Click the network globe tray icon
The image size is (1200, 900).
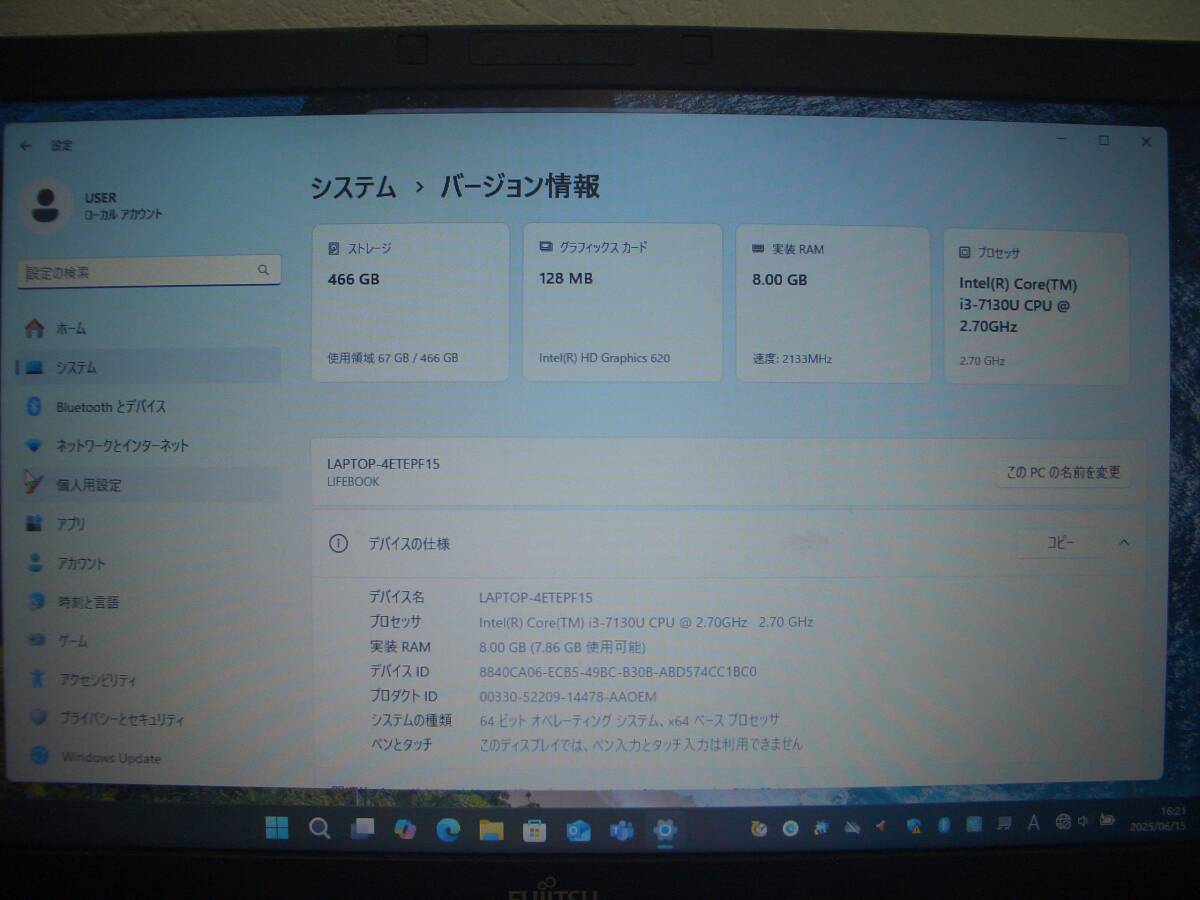(x=1063, y=822)
